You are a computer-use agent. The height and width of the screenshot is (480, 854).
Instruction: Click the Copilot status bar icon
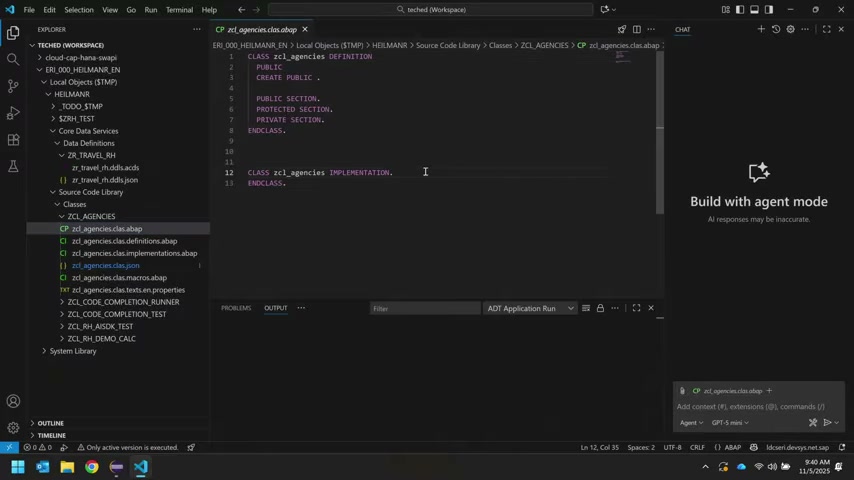click(x=754, y=447)
